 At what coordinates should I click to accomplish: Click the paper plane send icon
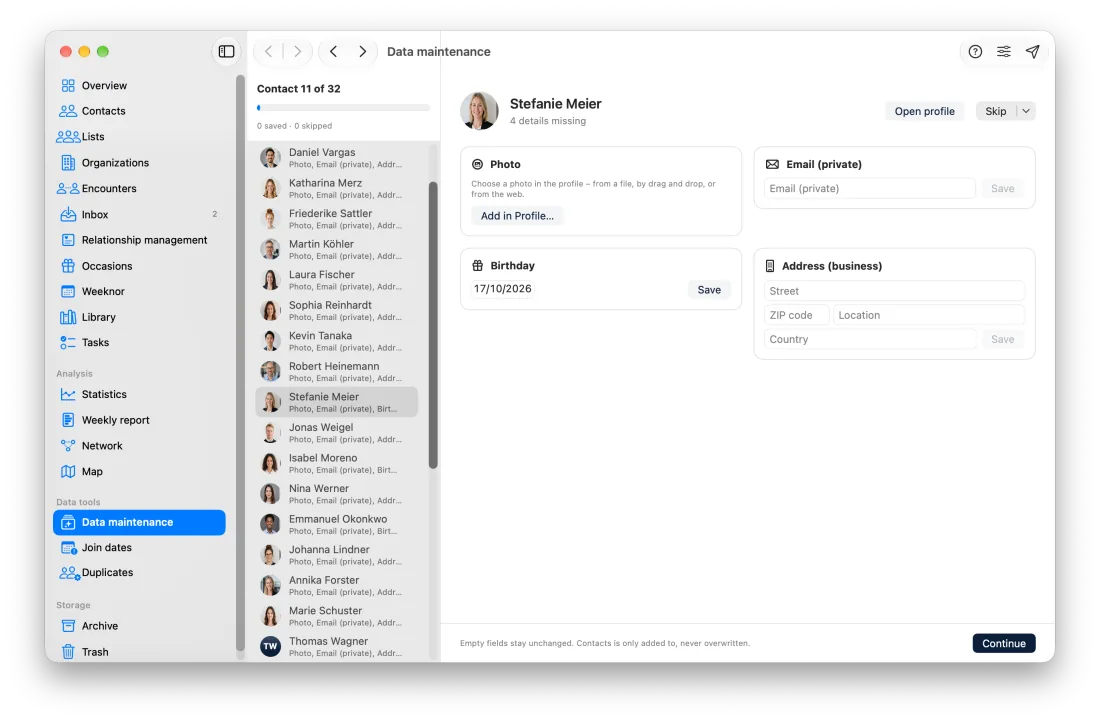(x=1033, y=51)
